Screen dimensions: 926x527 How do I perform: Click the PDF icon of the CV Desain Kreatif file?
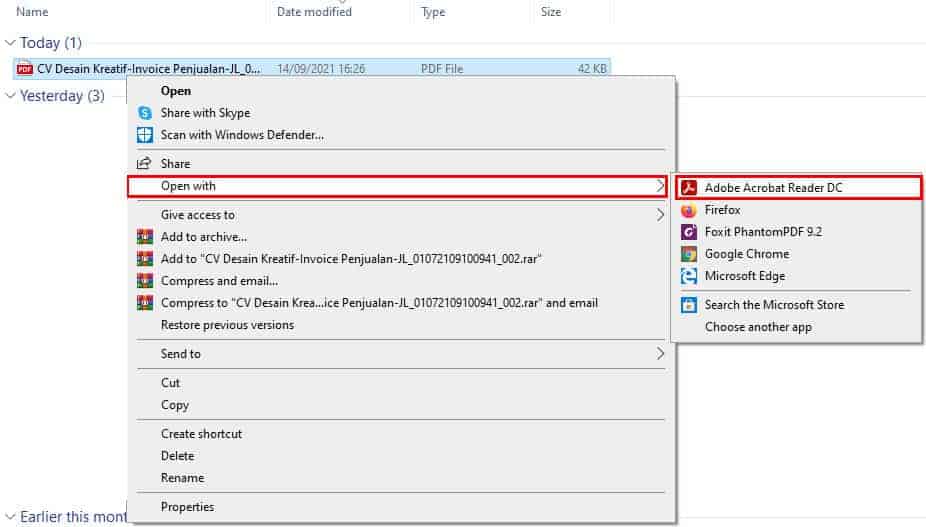[25, 69]
